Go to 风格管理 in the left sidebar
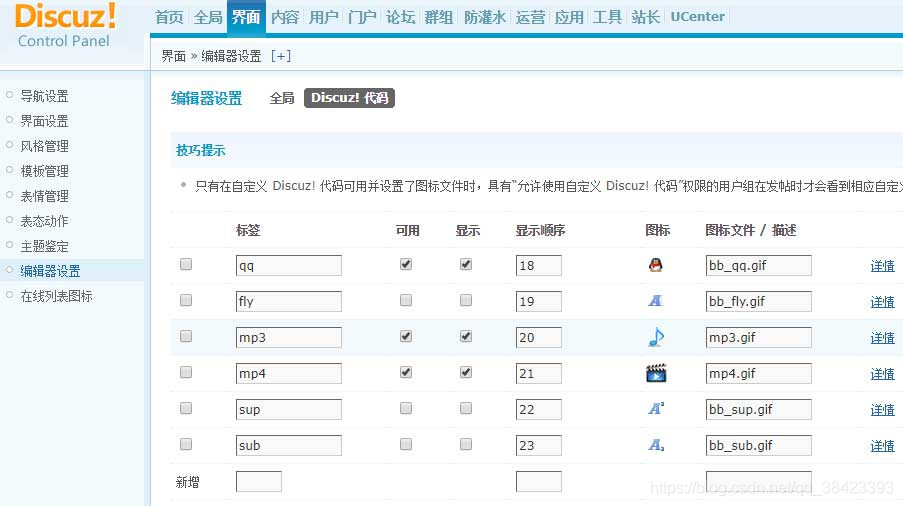 click(x=45, y=146)
